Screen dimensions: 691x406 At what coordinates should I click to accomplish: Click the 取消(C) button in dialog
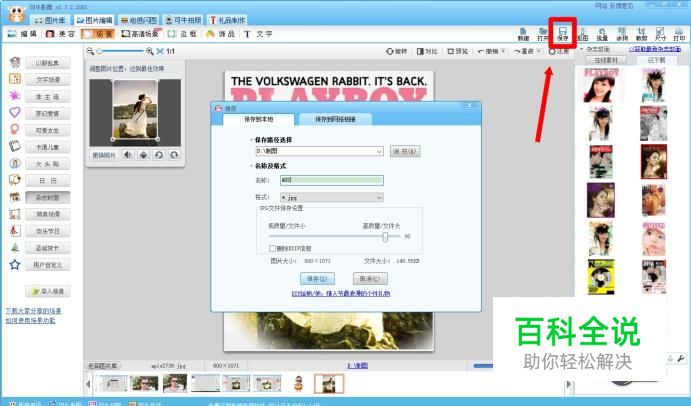click(370, 279)
